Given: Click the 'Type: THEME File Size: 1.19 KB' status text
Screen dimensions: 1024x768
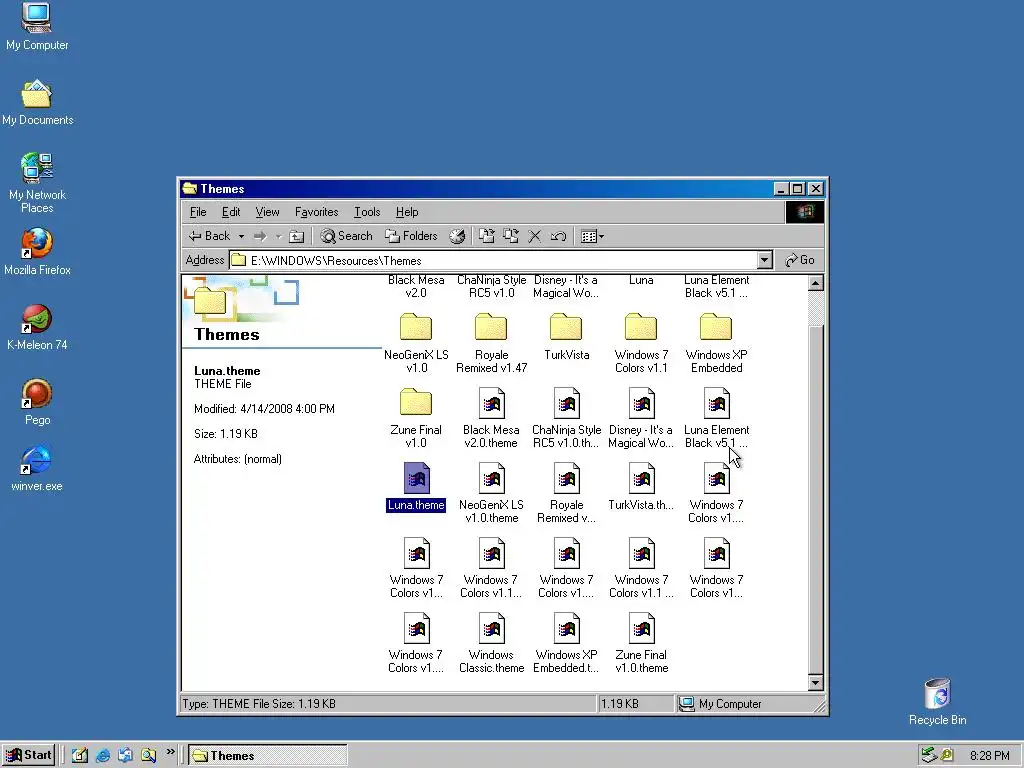Looking at the screenshot, I should (x=259, y=704).
